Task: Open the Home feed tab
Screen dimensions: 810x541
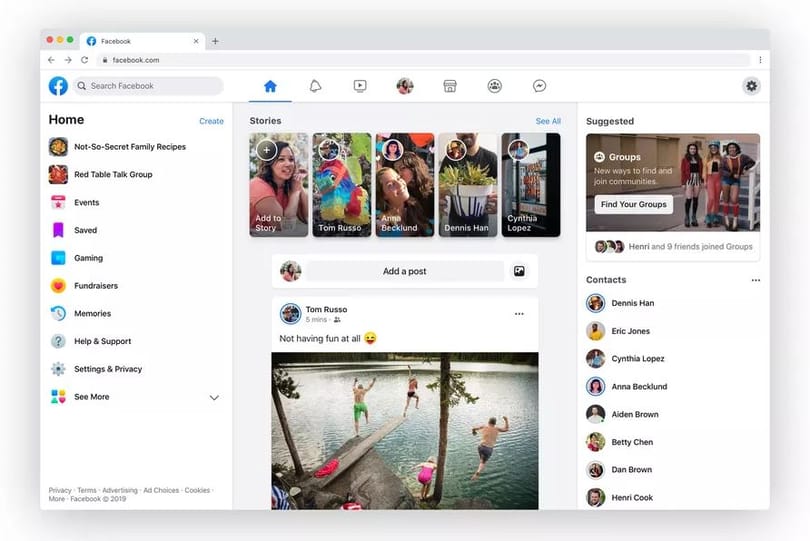Action: [270, 86]
